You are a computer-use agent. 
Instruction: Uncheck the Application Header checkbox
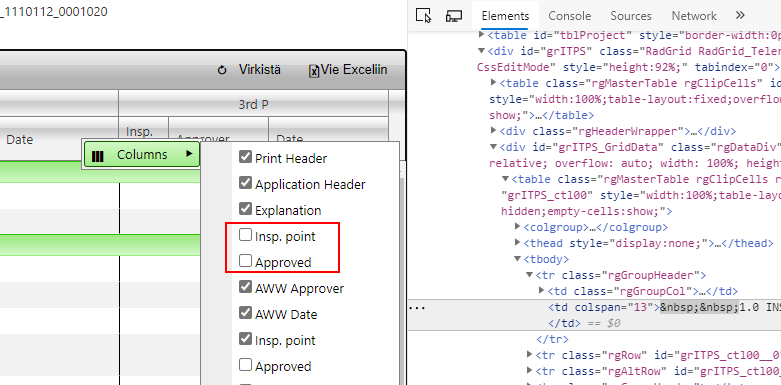(245, 183)
